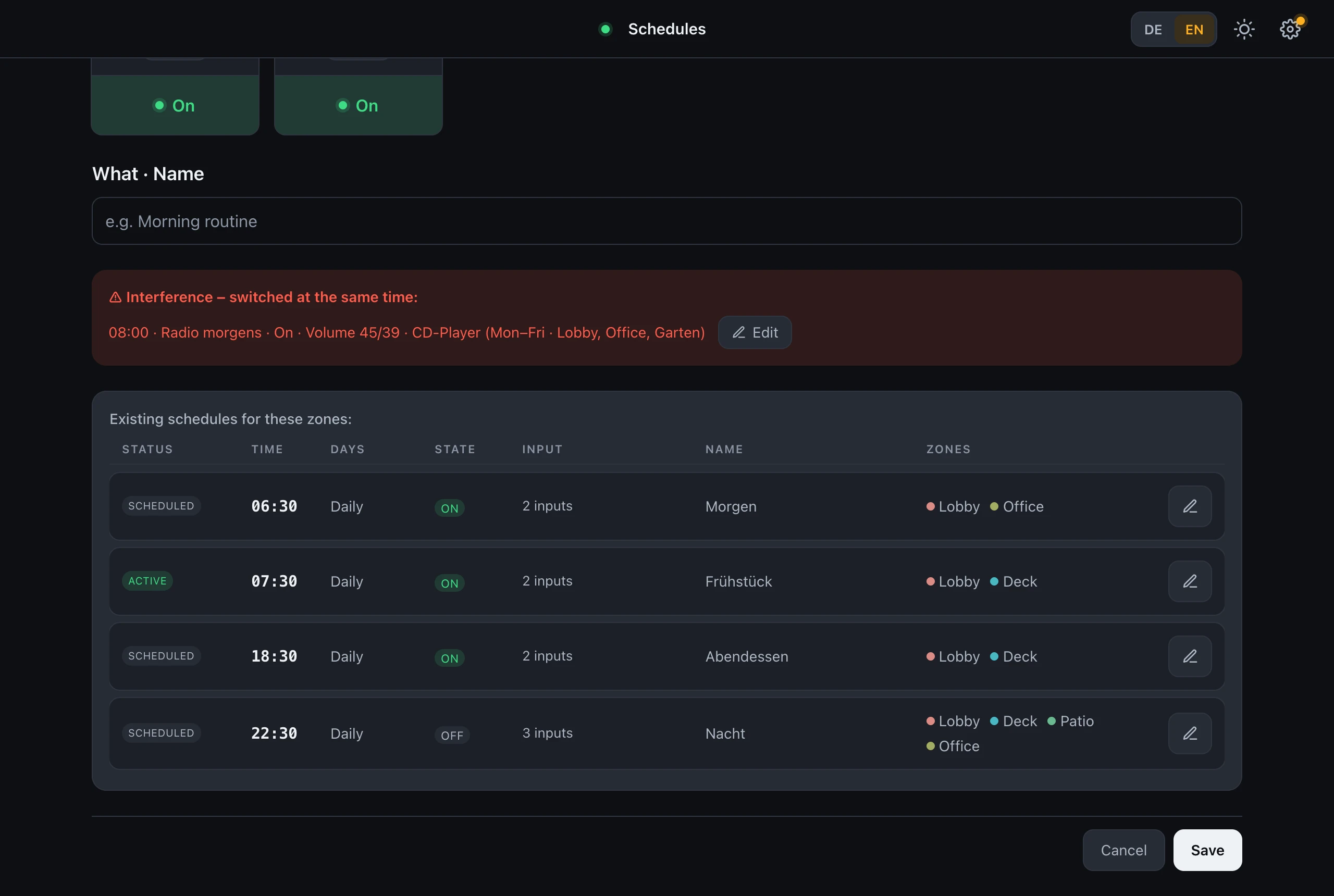Viewport: 1334px width, 896px height.
Task: Click the interference warning triangle icon
Action: 116,297
